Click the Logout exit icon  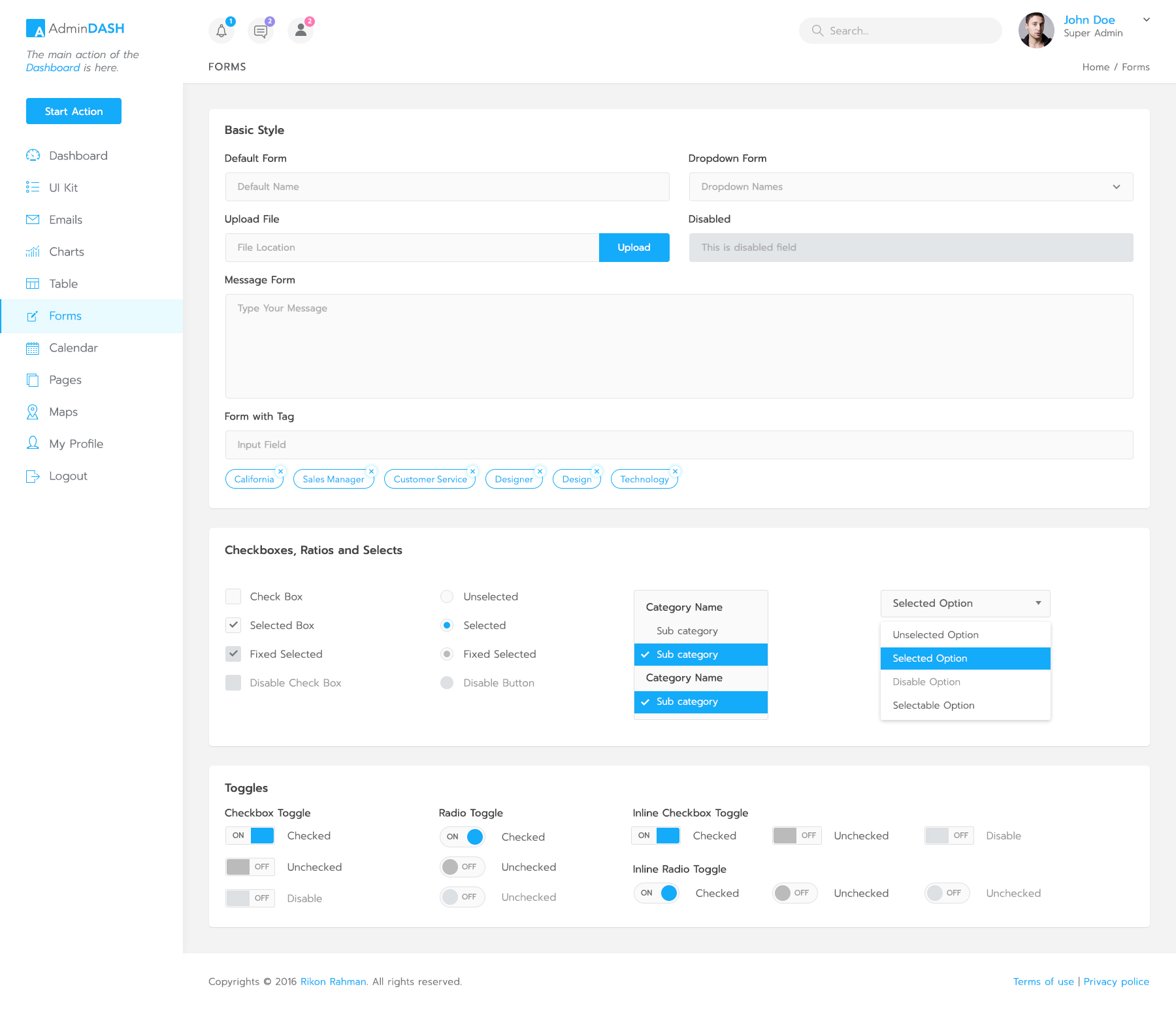point(33,476)
